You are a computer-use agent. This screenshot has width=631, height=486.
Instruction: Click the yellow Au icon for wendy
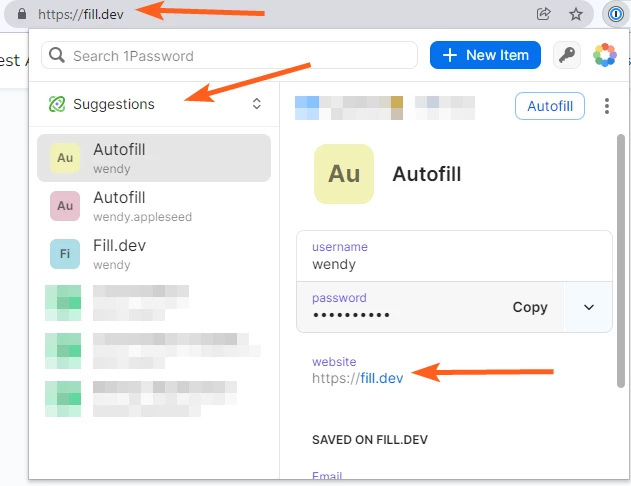pos(65,158)
